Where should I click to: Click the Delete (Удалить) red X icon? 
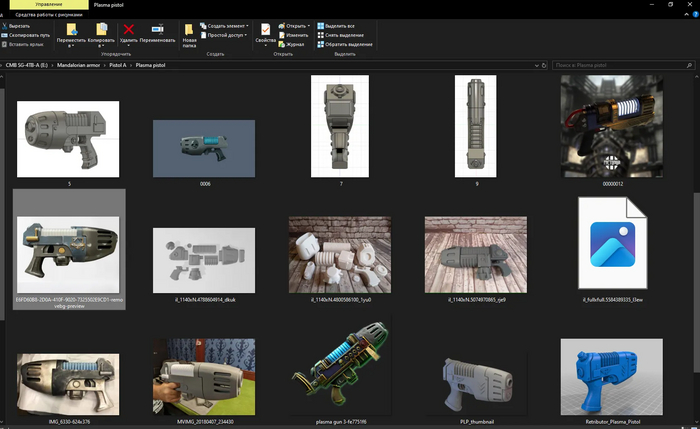point(128,30)
